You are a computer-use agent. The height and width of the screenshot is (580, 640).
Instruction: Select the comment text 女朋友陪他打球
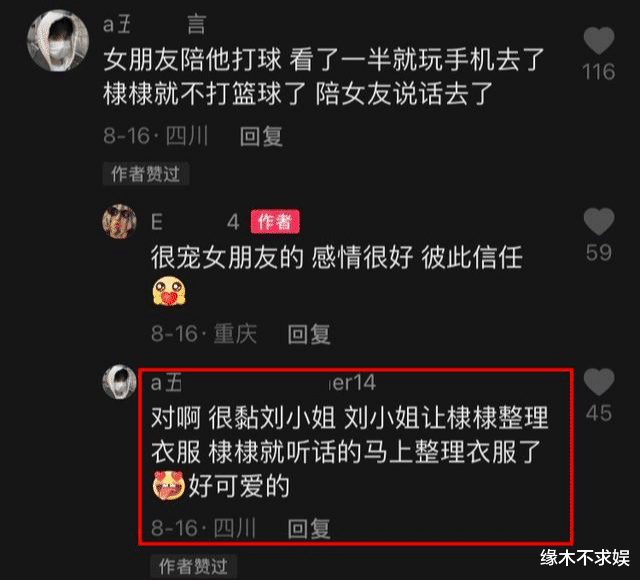(x=192, y=60)
